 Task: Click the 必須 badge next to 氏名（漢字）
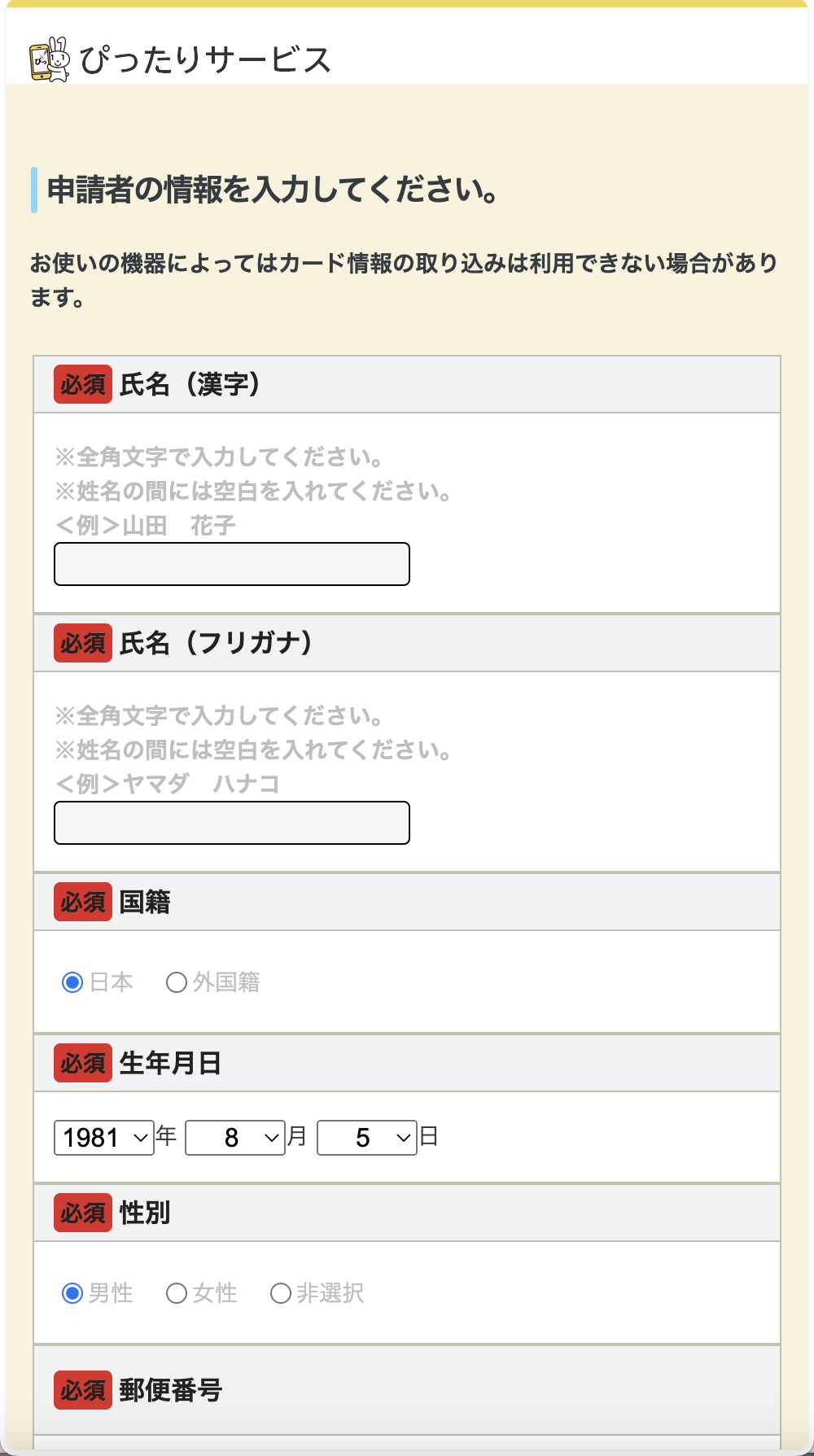pyautogui.click(x=81, y=384)
